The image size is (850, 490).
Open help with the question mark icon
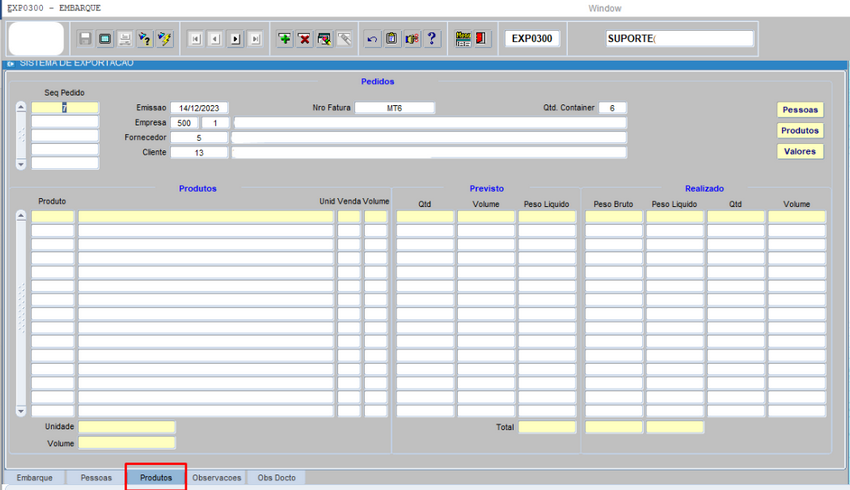click(432, 39)
